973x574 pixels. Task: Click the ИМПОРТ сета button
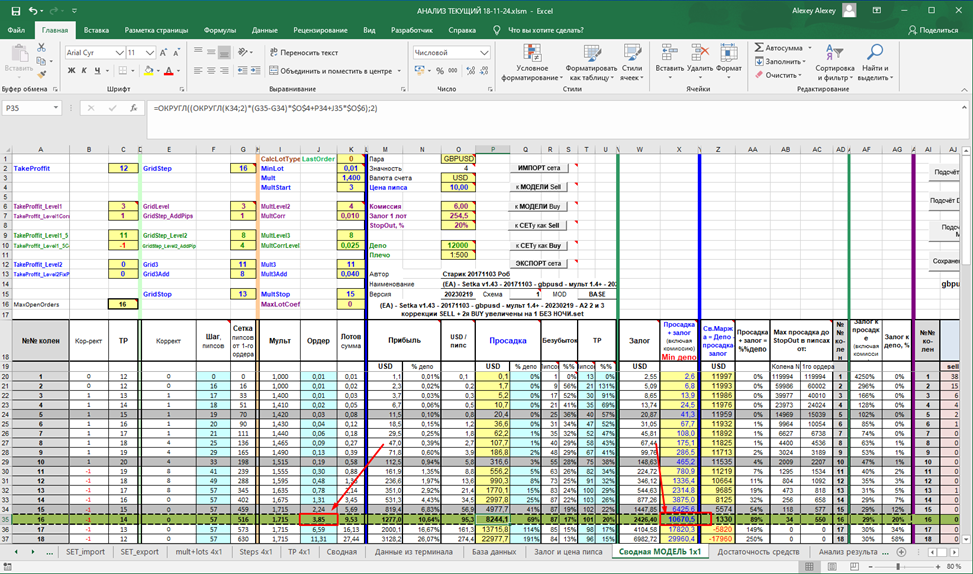click(539, 168)
